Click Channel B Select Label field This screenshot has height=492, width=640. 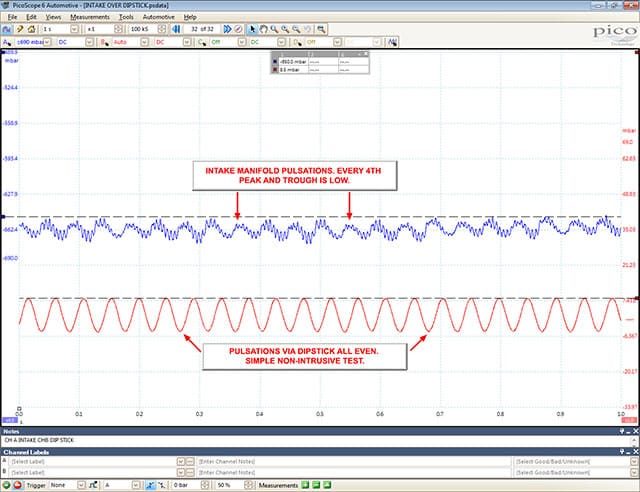point(92,472)
